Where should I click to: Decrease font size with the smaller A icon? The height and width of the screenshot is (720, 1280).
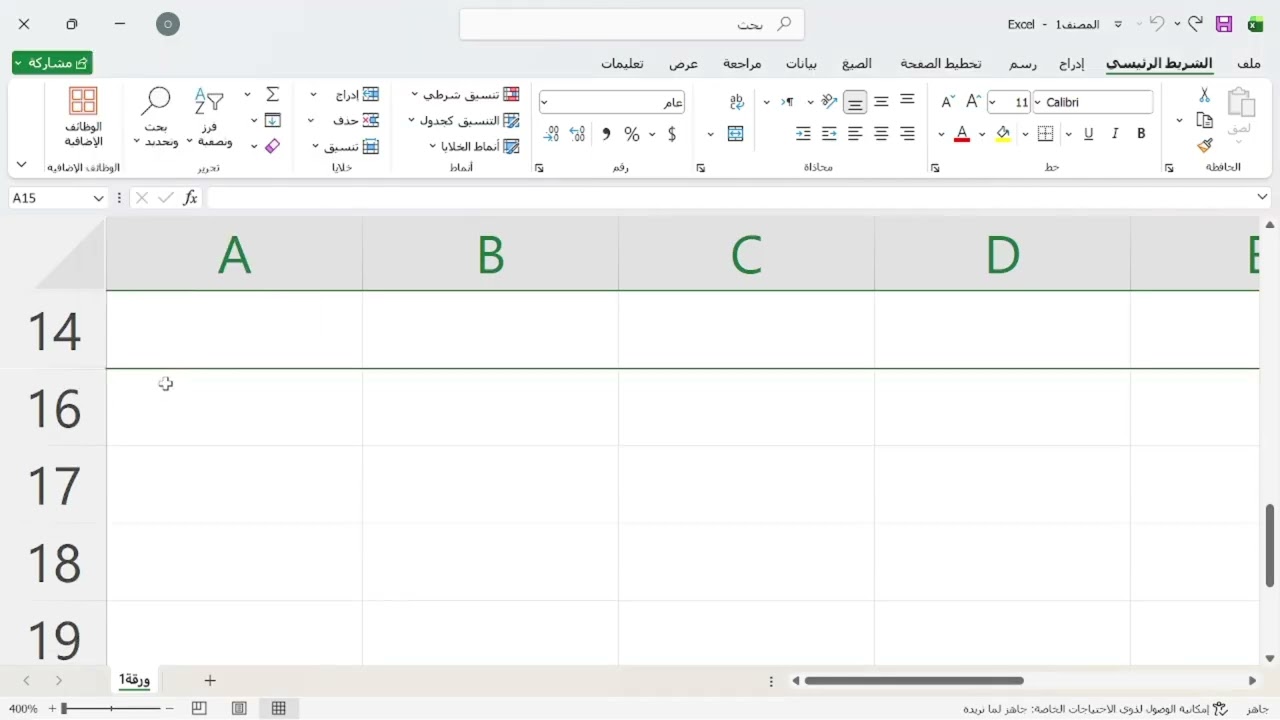(x=947, y=102)
